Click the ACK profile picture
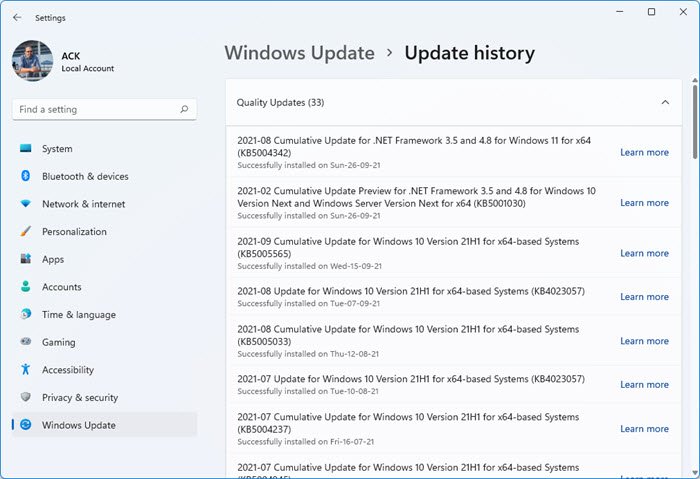700x479 pixels. (x=32, y=61)
